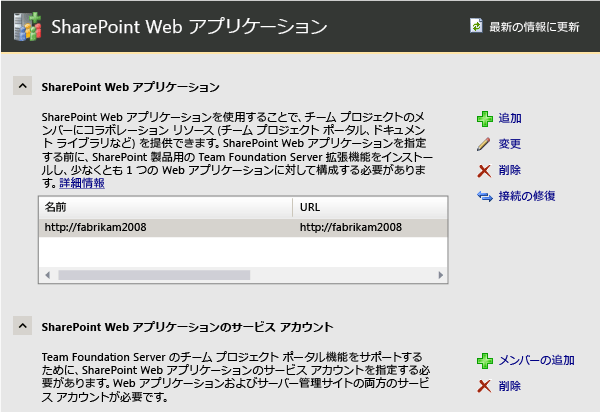Click the horizontal scrollbar left arrow

(x=47, y=275)
